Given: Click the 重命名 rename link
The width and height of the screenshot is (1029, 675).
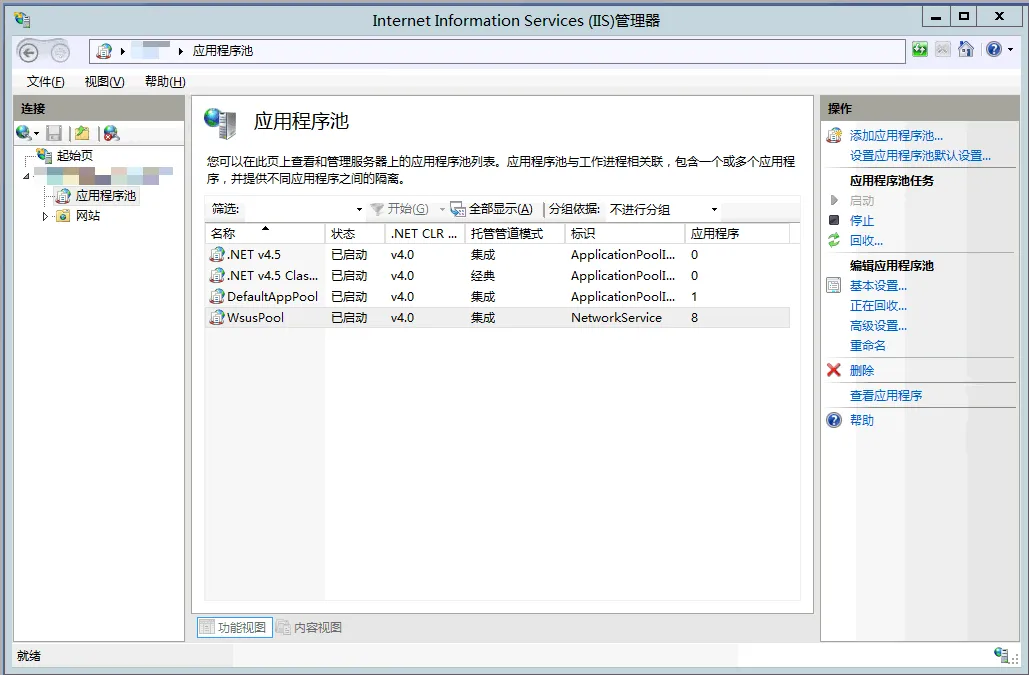Looking at the screenshot, I should tap(868, 345).
